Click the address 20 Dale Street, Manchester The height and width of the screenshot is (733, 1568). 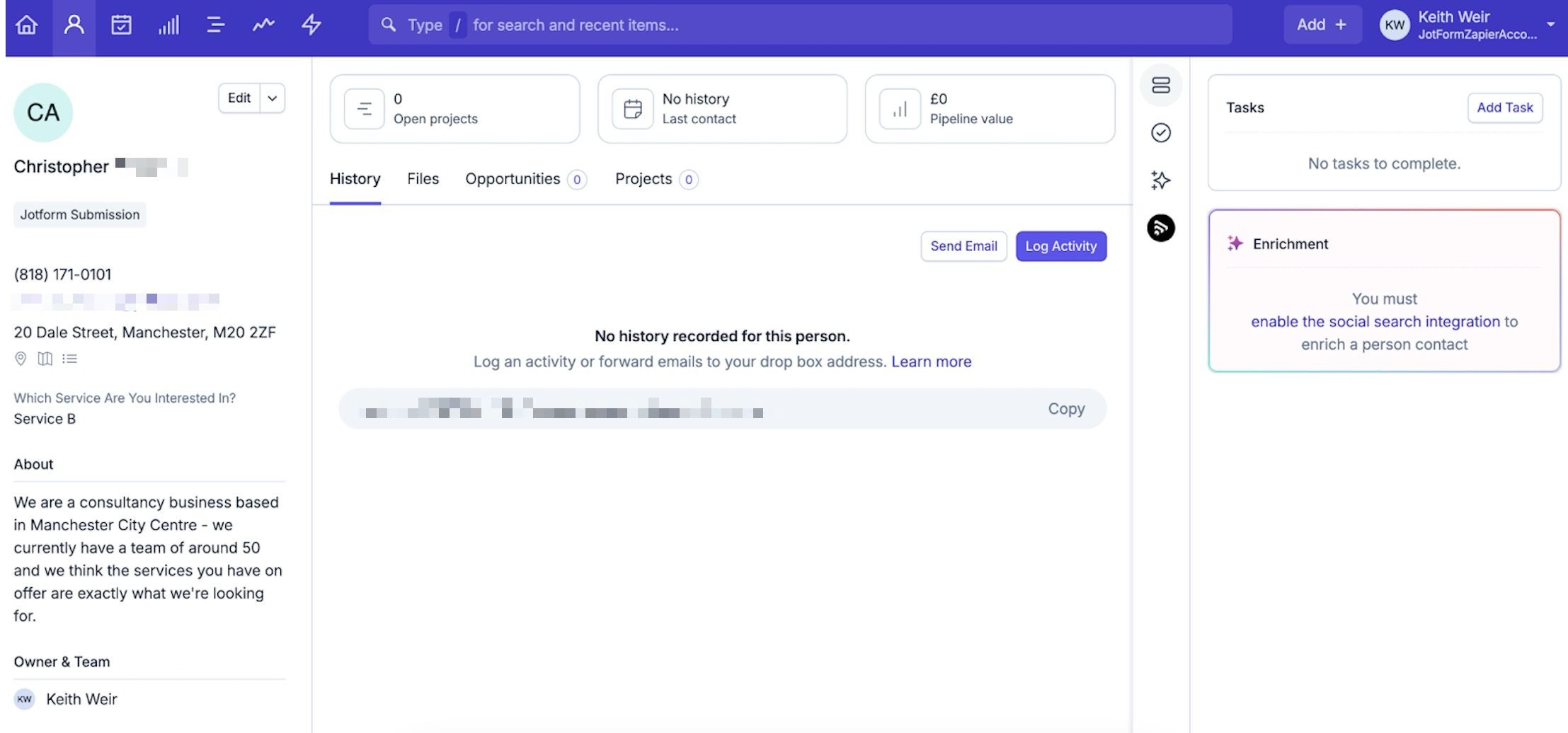(144, 332)
